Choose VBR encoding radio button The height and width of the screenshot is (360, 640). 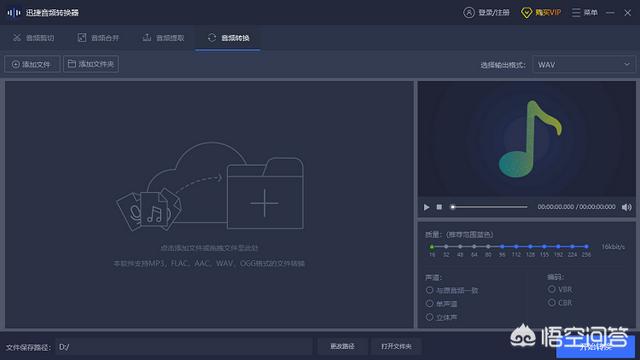tap(552, 289)
